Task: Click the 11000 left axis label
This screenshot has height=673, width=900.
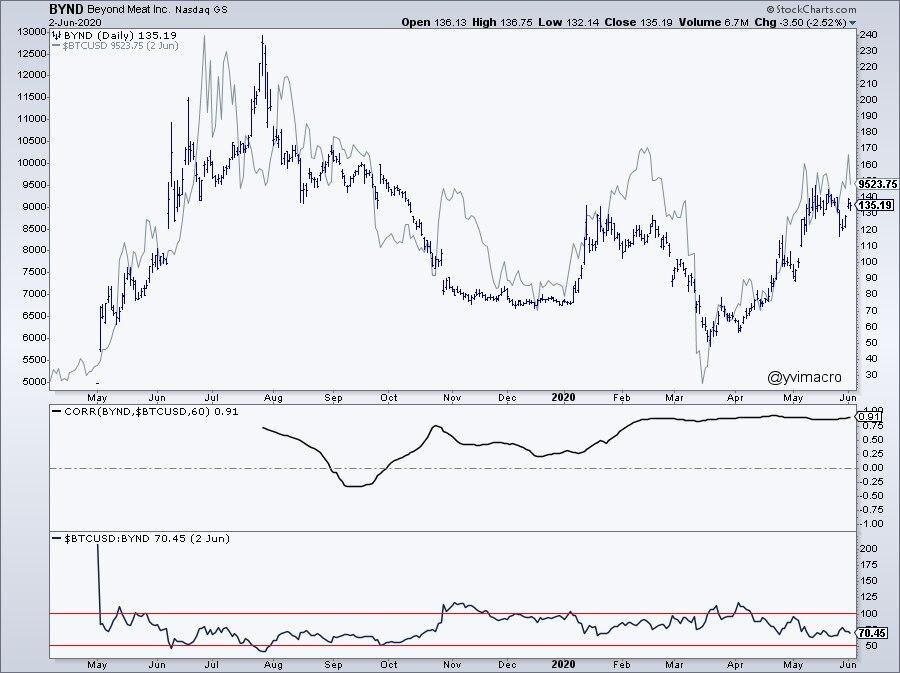Action: 31,119
